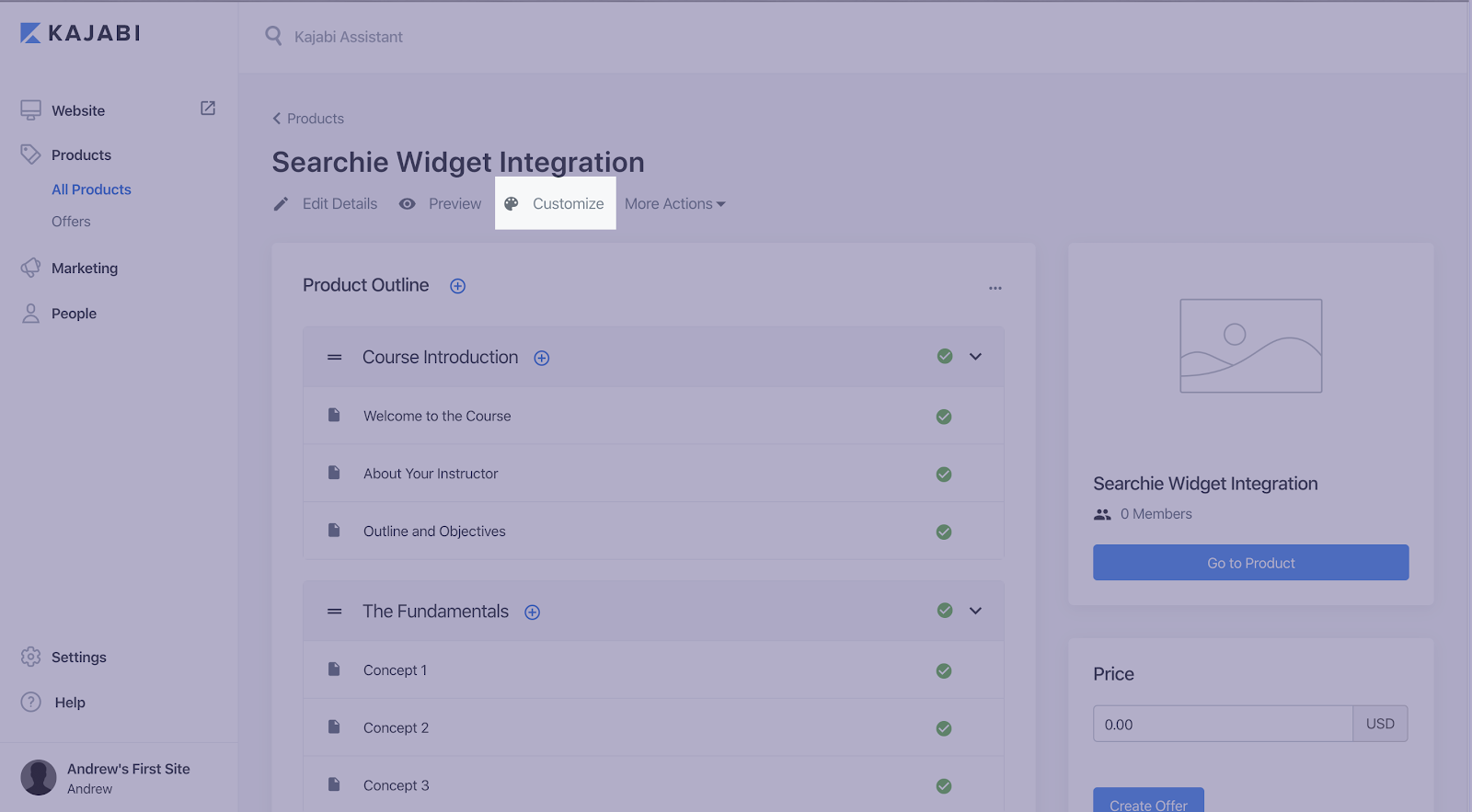1472x812 pixels.
Task: Open the Welcome to the Course lesson
Action: pyautogui.click(x=437, y=416)
